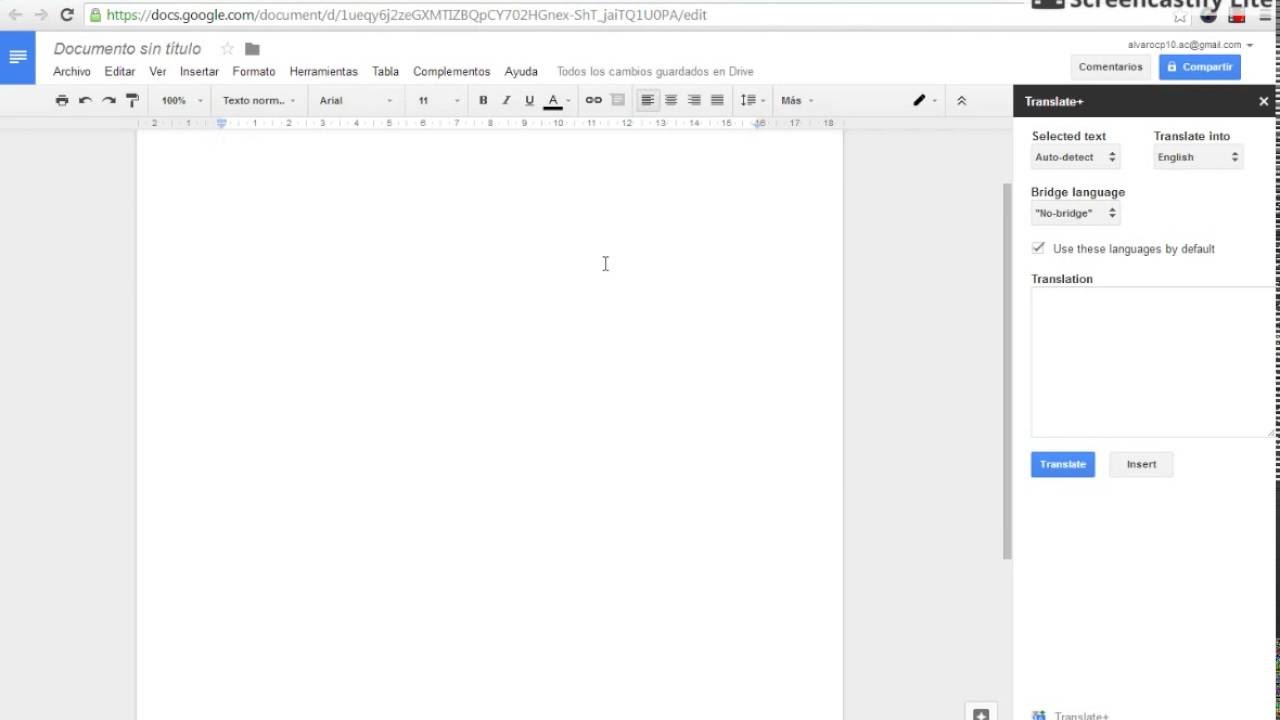Click the Print icon in the toolbar

(62, 100)
